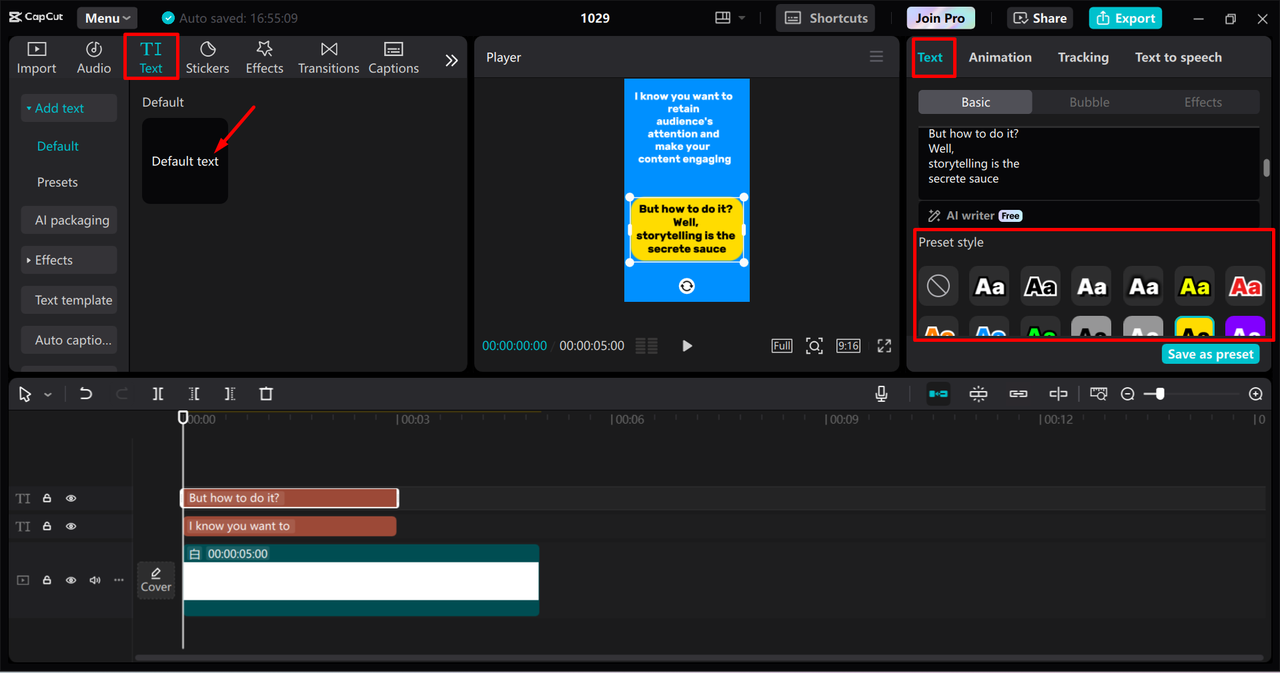This screenshot has width=1280, height=673.
Task: Apply the red text preset style
Action: [1245, 286]
